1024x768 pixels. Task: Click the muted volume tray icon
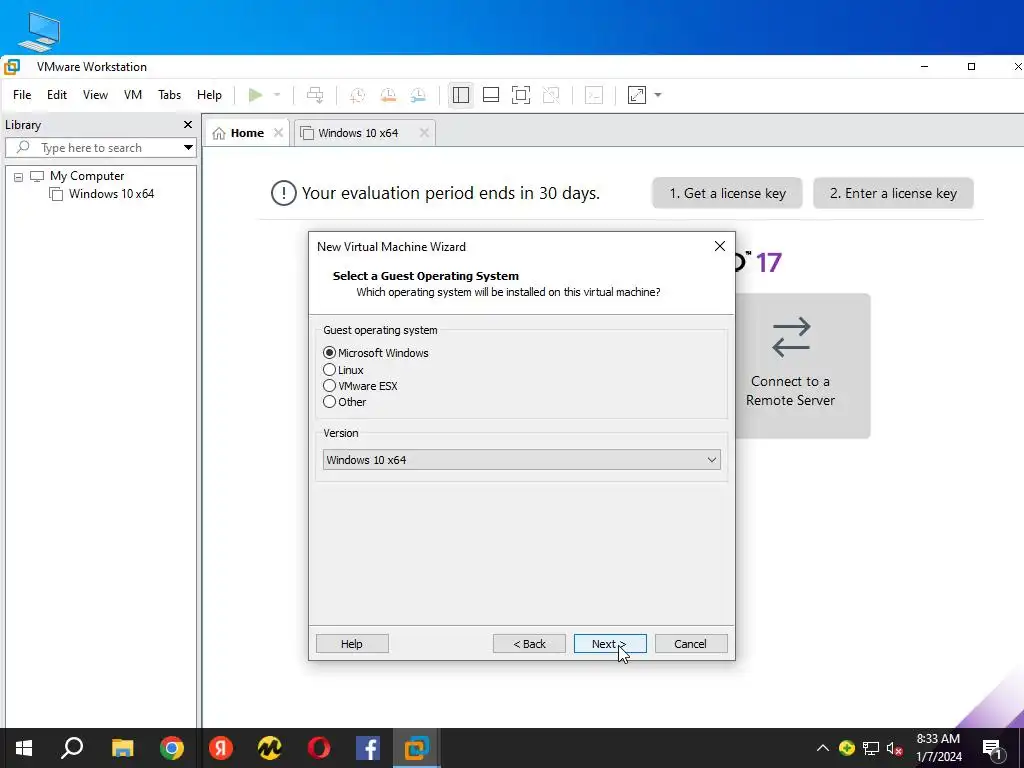click(x=894, y=748)
